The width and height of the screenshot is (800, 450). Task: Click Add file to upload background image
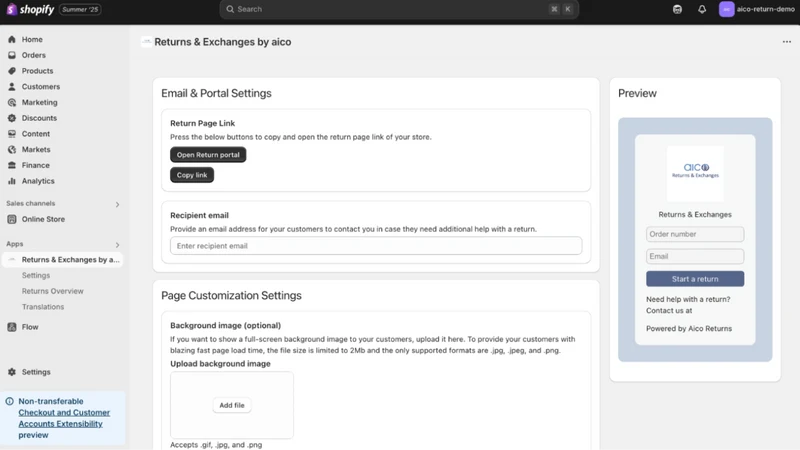[232, 405]
